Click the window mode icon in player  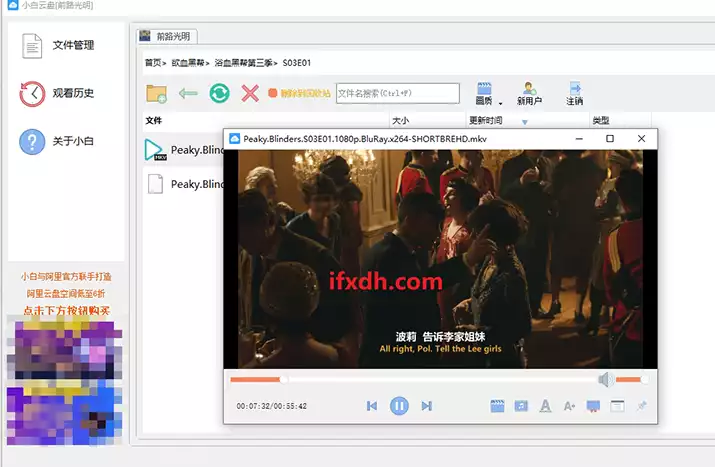pos(617,406)
